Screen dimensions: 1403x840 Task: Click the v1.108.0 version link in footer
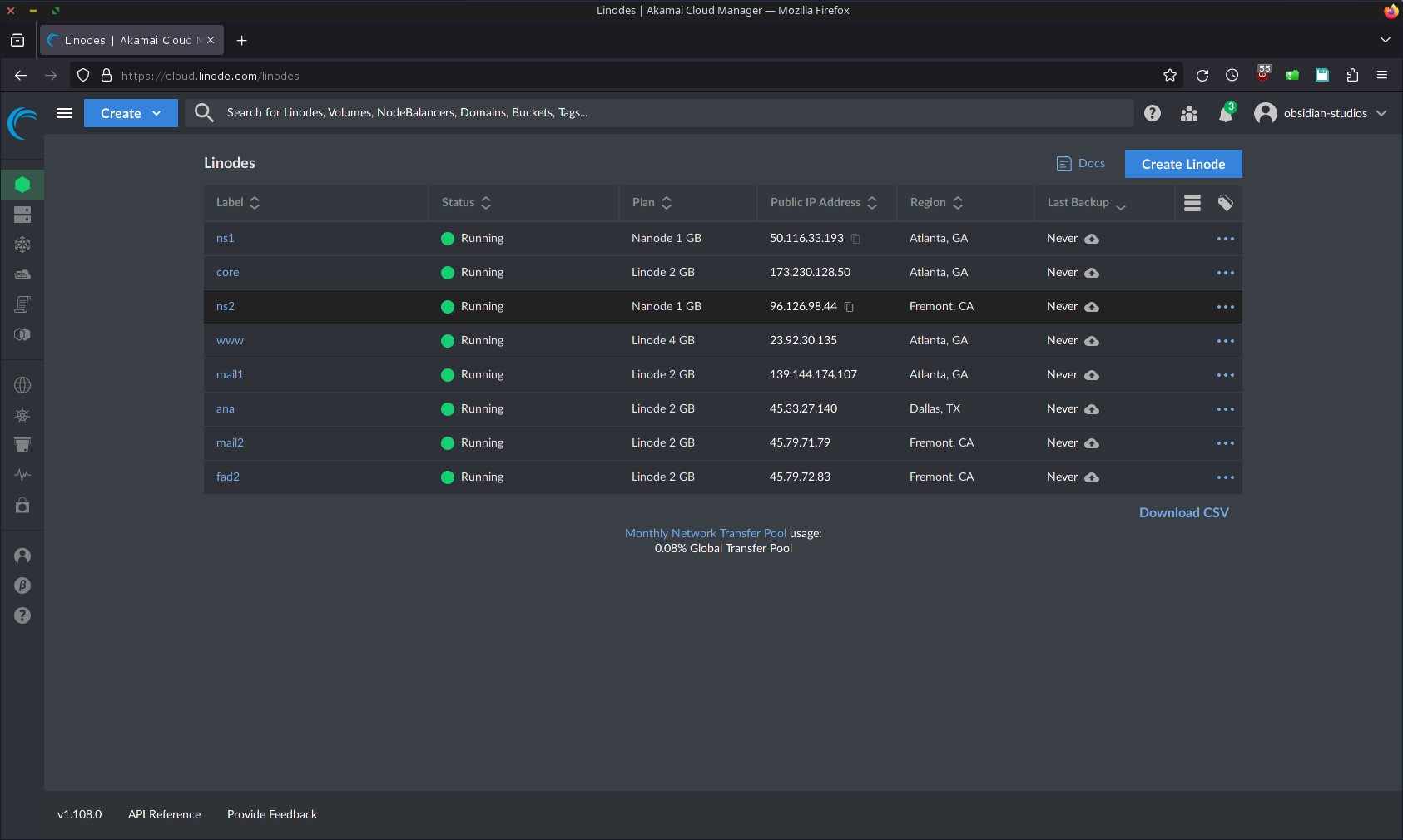80,815
